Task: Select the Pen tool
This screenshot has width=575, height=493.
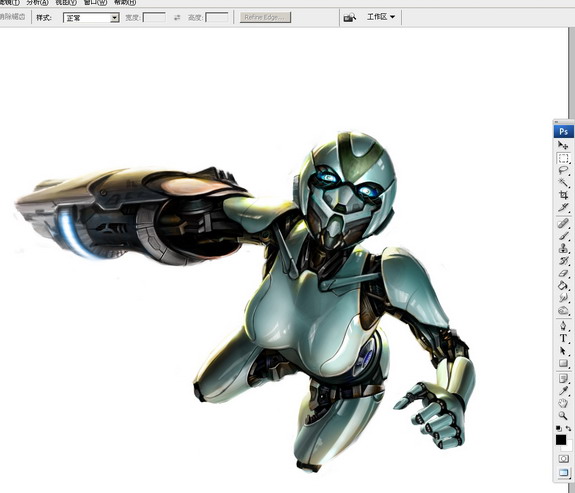Action: [x=563, y=326]
